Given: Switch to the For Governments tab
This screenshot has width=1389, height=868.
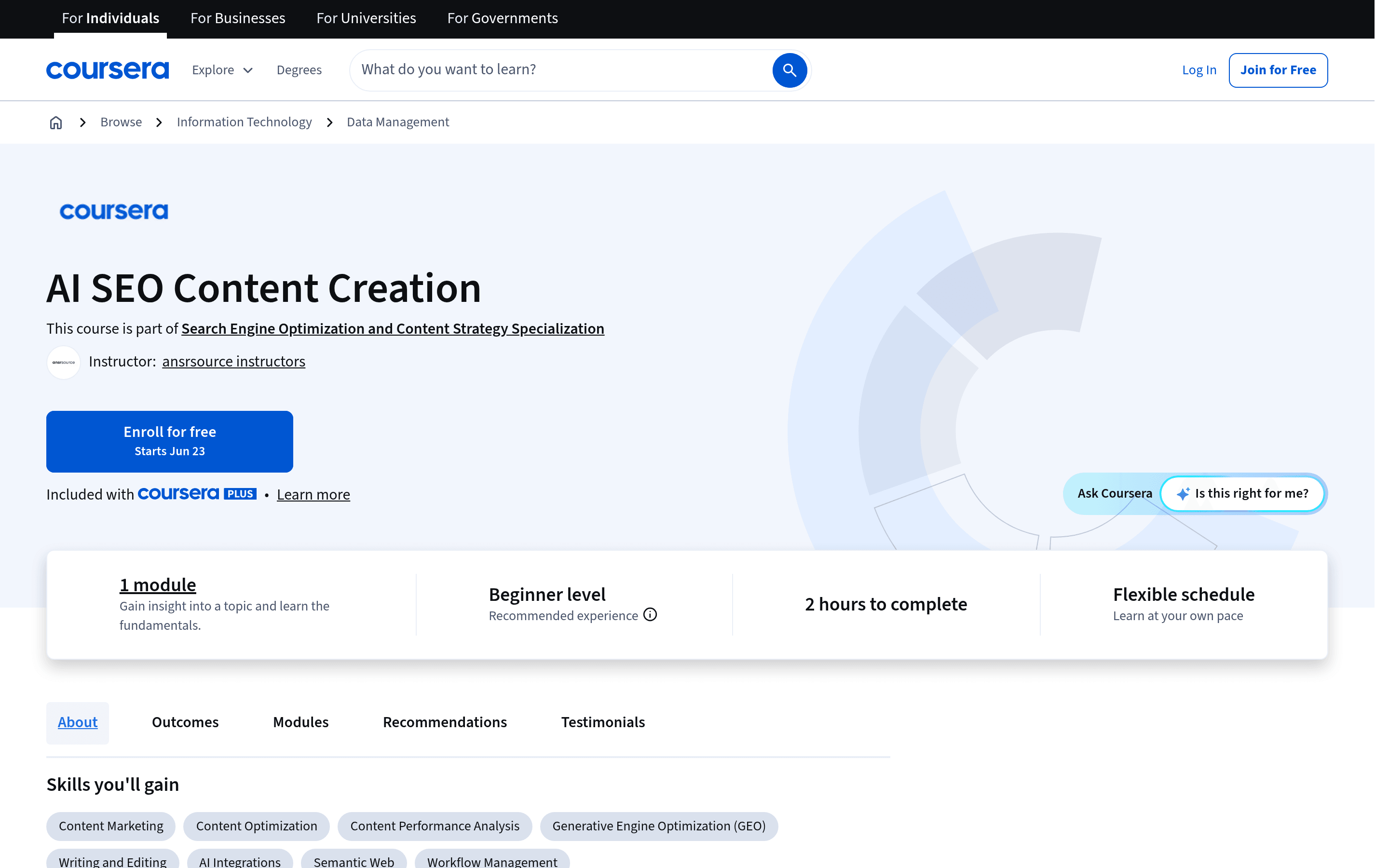Looking at the screenshot, I should (502, 18).
